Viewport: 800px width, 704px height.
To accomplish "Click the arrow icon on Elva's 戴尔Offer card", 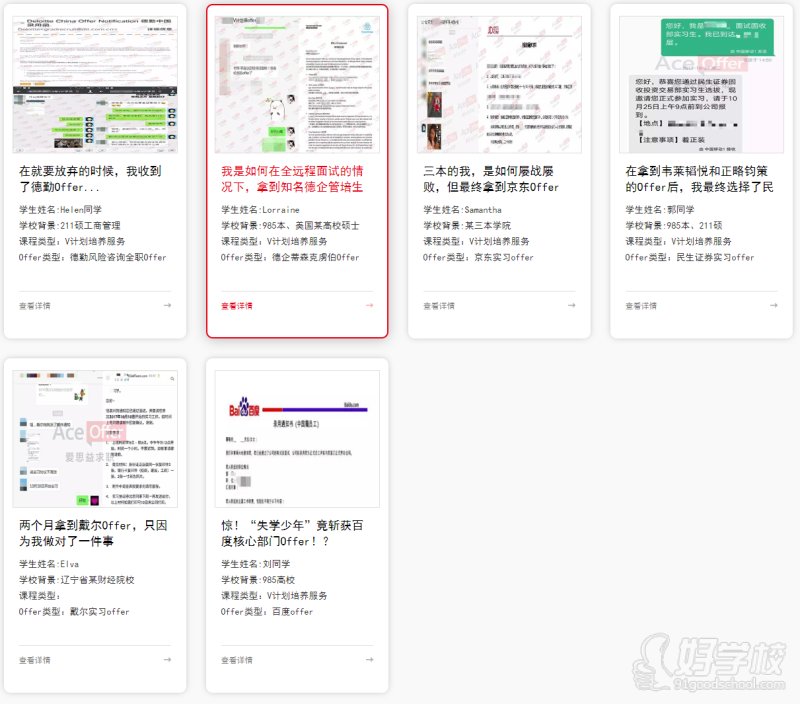I will tap(168, 659).
